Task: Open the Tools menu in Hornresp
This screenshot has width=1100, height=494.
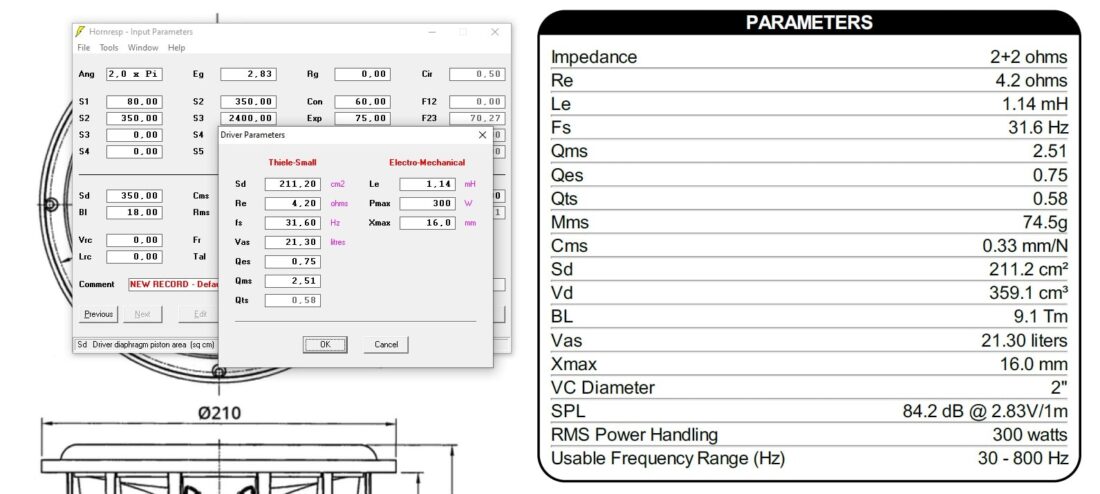Action: (x=109, y=48)
